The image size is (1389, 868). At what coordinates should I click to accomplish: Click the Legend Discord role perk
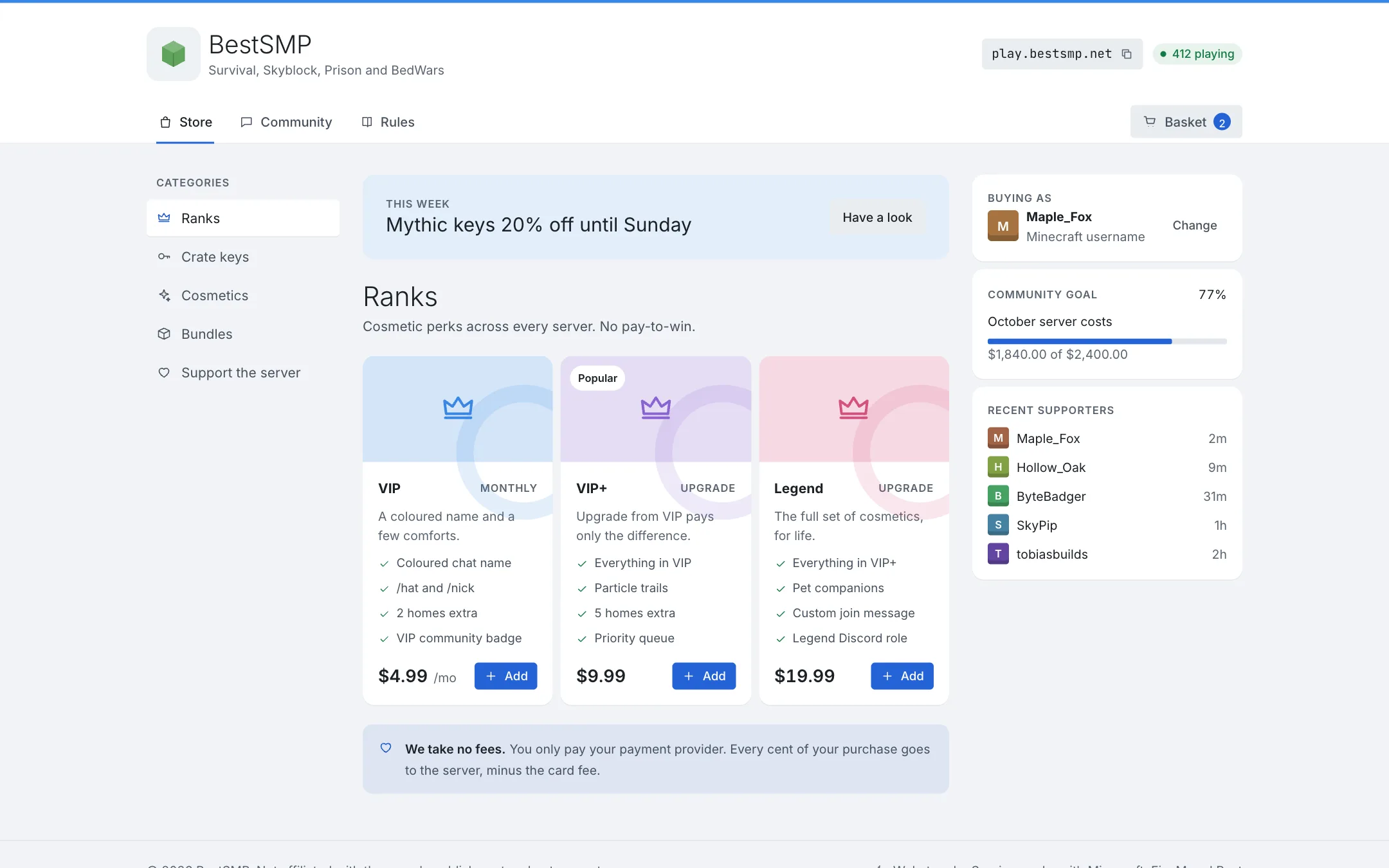coord(849,638)
